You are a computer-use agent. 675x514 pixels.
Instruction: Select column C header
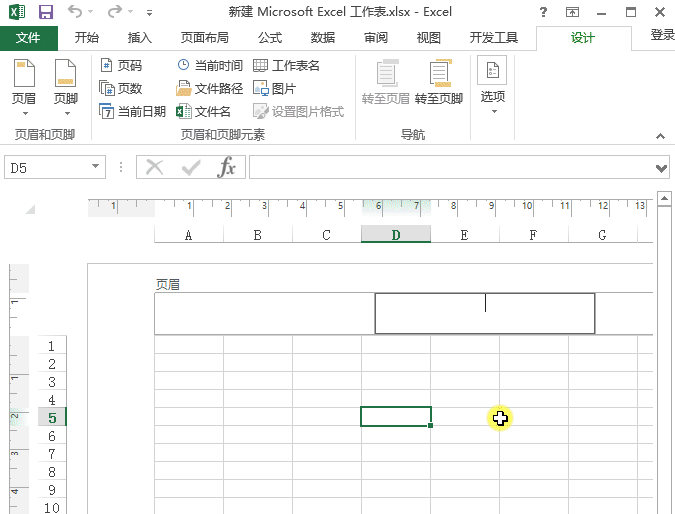[x=326, y=235]
